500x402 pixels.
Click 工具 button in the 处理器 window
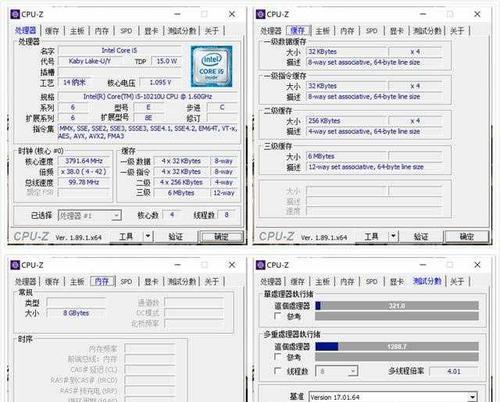click(x=126, y=236)
